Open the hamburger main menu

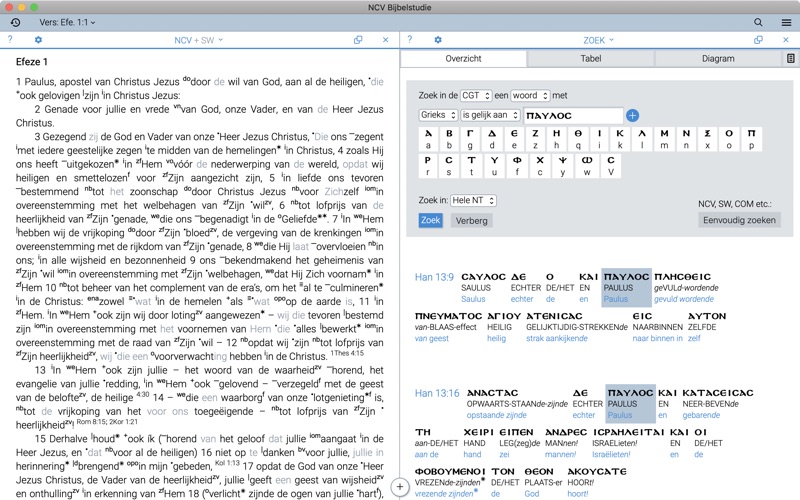tap(786, 22)
